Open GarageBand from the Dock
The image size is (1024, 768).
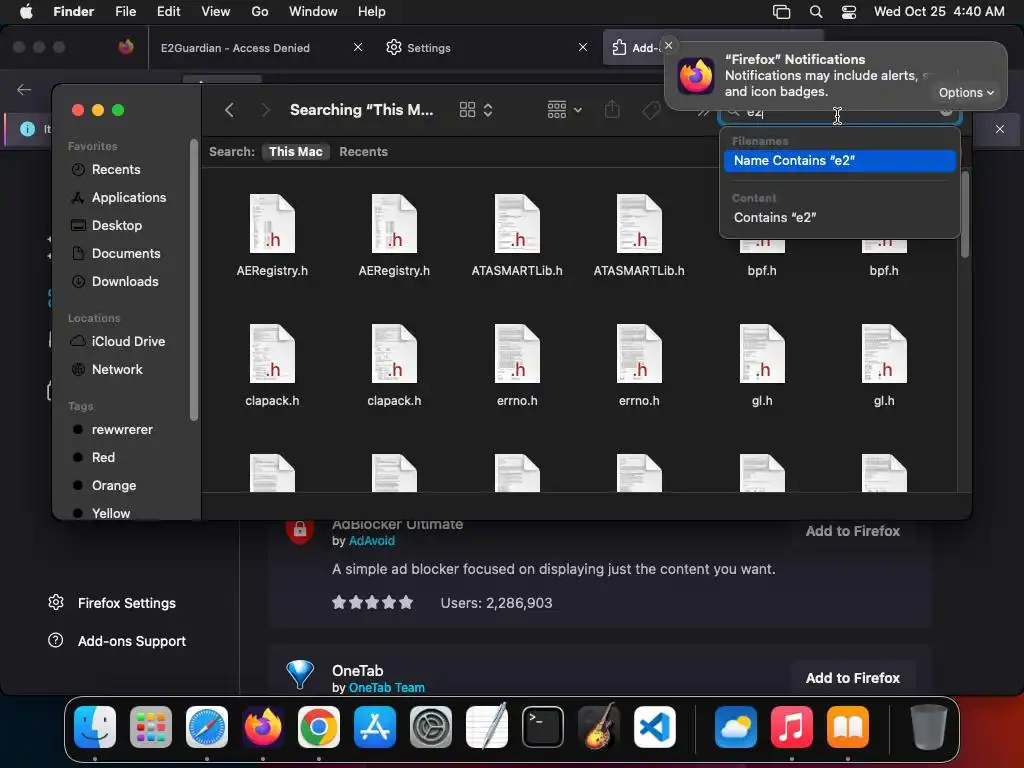[x=598, y=727]
